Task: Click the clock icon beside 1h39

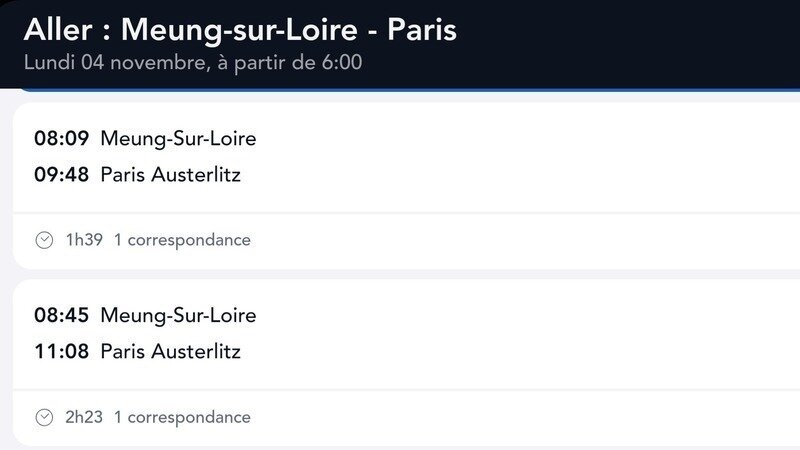Action: (44, 240)
